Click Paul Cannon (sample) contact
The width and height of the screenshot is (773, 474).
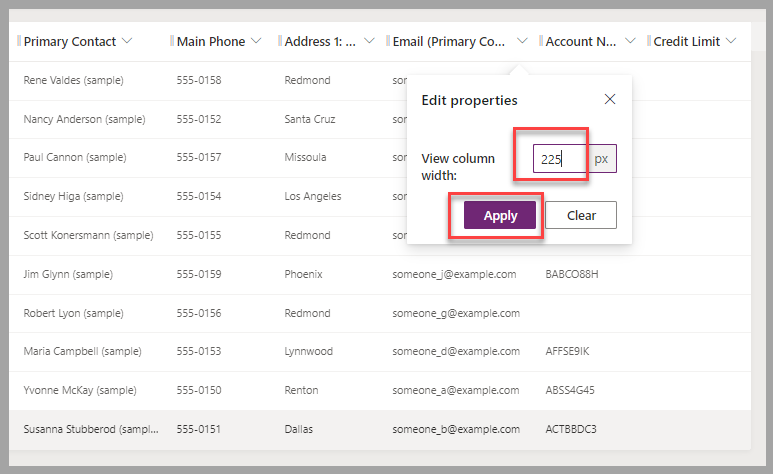pos(75,157)
